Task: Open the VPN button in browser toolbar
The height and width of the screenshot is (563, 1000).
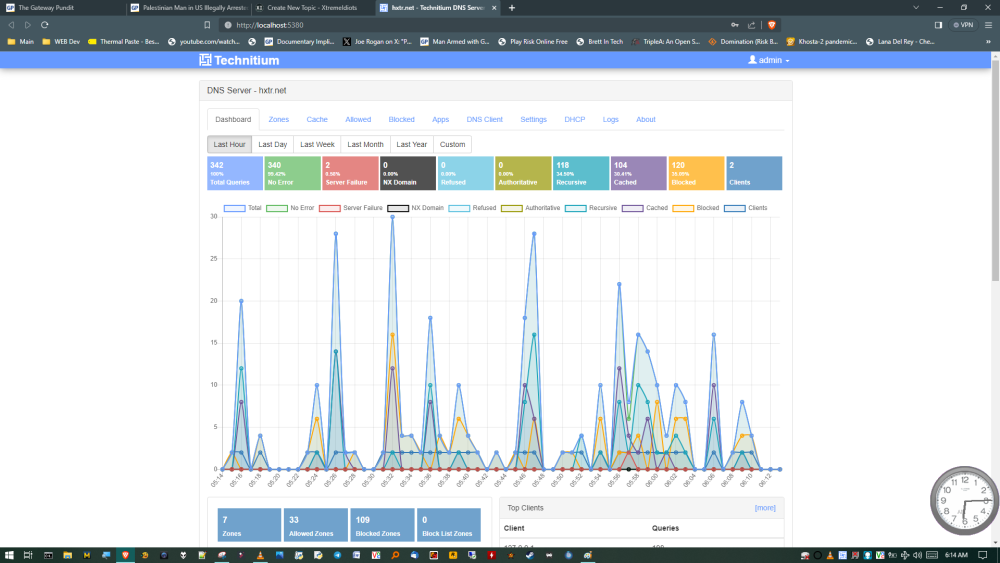Action: point(963,24)
